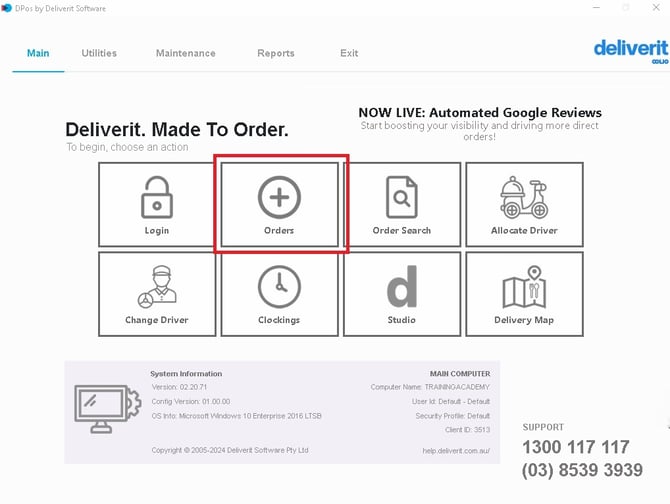Click the Version: 02.20.71 text
The height and width of the screenshot is (504, 670).
[x=179, y=387]
